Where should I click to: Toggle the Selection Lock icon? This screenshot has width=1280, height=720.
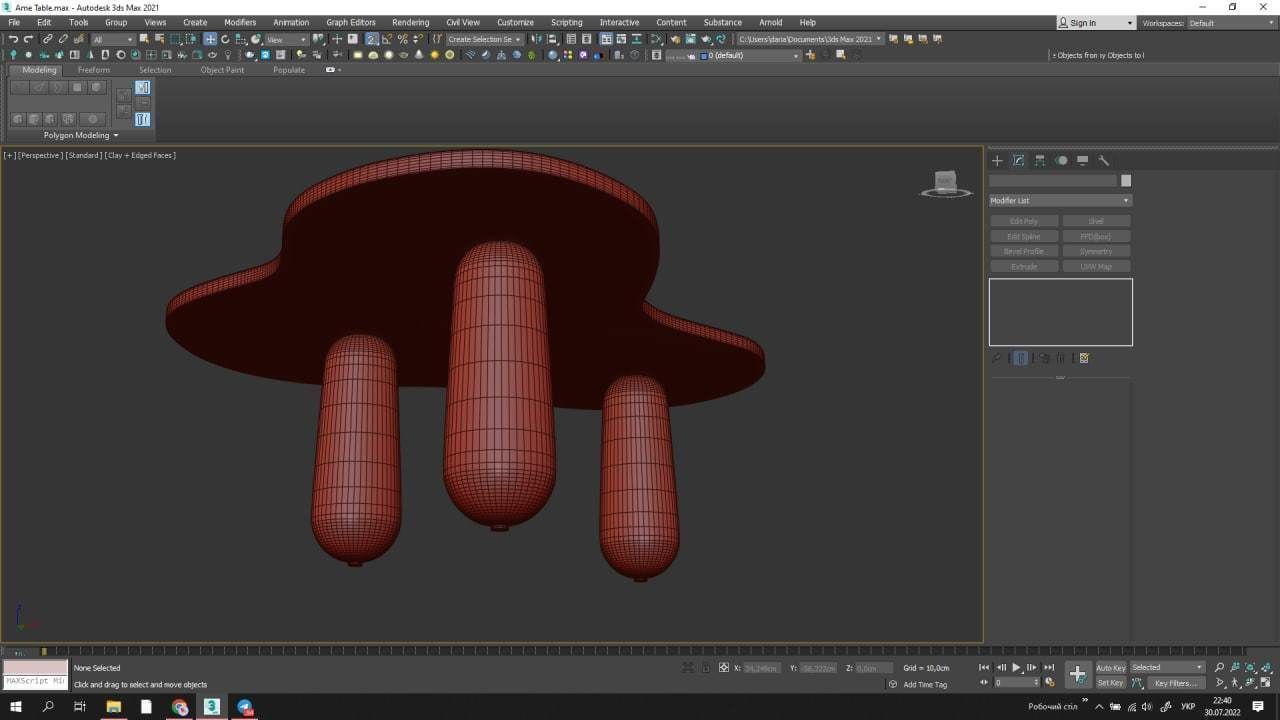[x=706, y=667]
